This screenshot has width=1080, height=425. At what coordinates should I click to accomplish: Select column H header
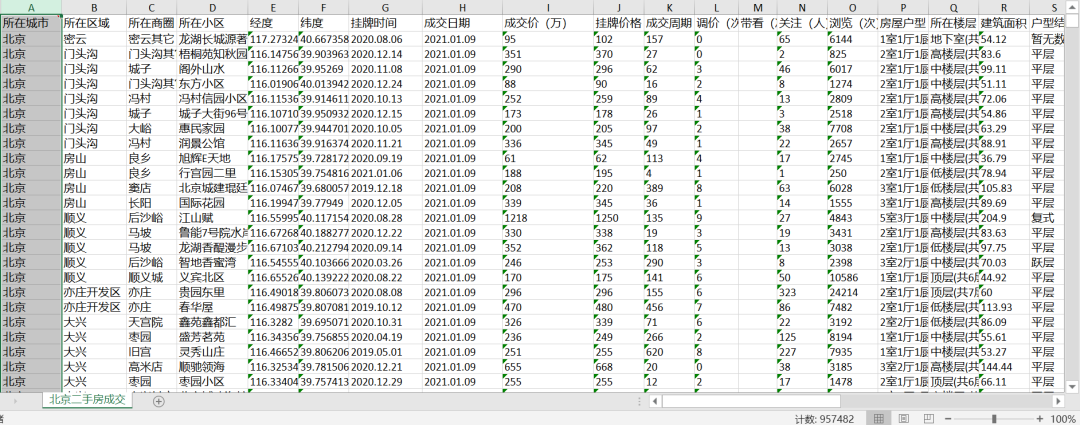point(462,8)
